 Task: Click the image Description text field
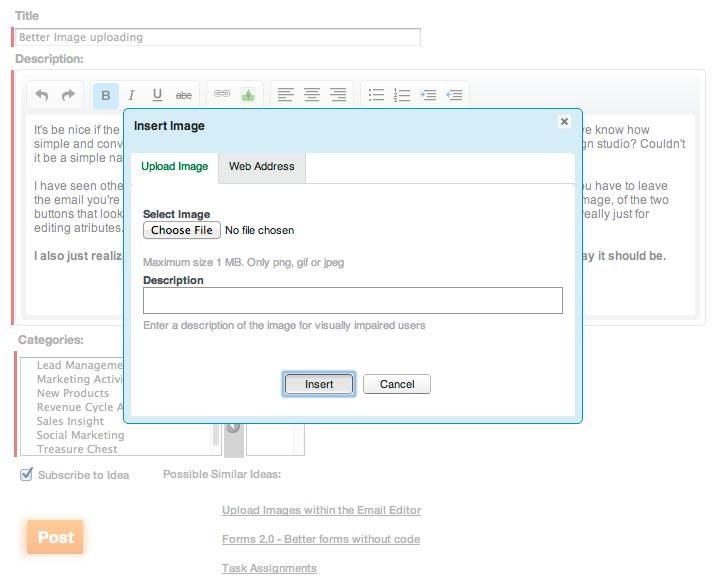pos(352,301)
